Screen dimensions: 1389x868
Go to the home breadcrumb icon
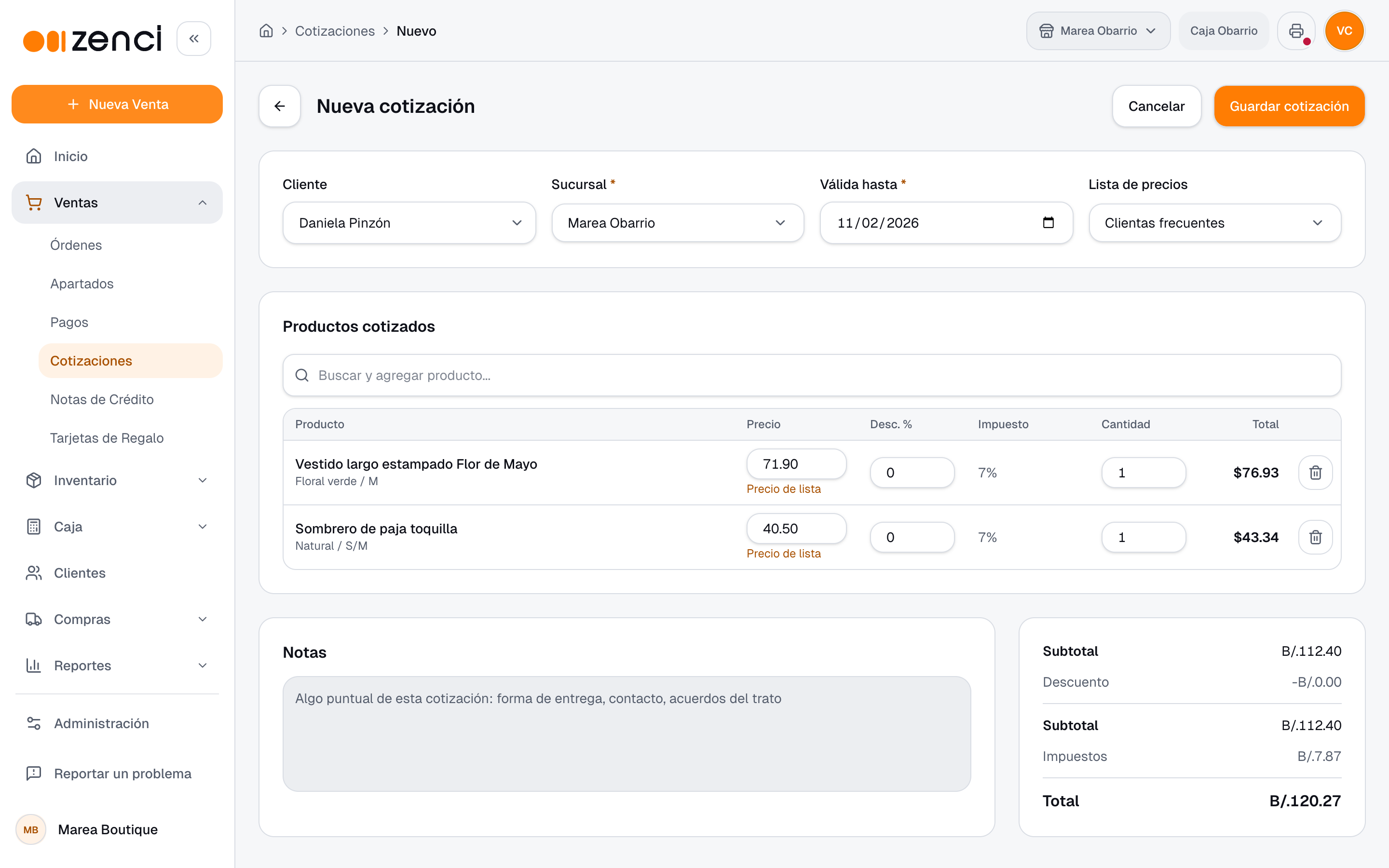tap(266, 31)
